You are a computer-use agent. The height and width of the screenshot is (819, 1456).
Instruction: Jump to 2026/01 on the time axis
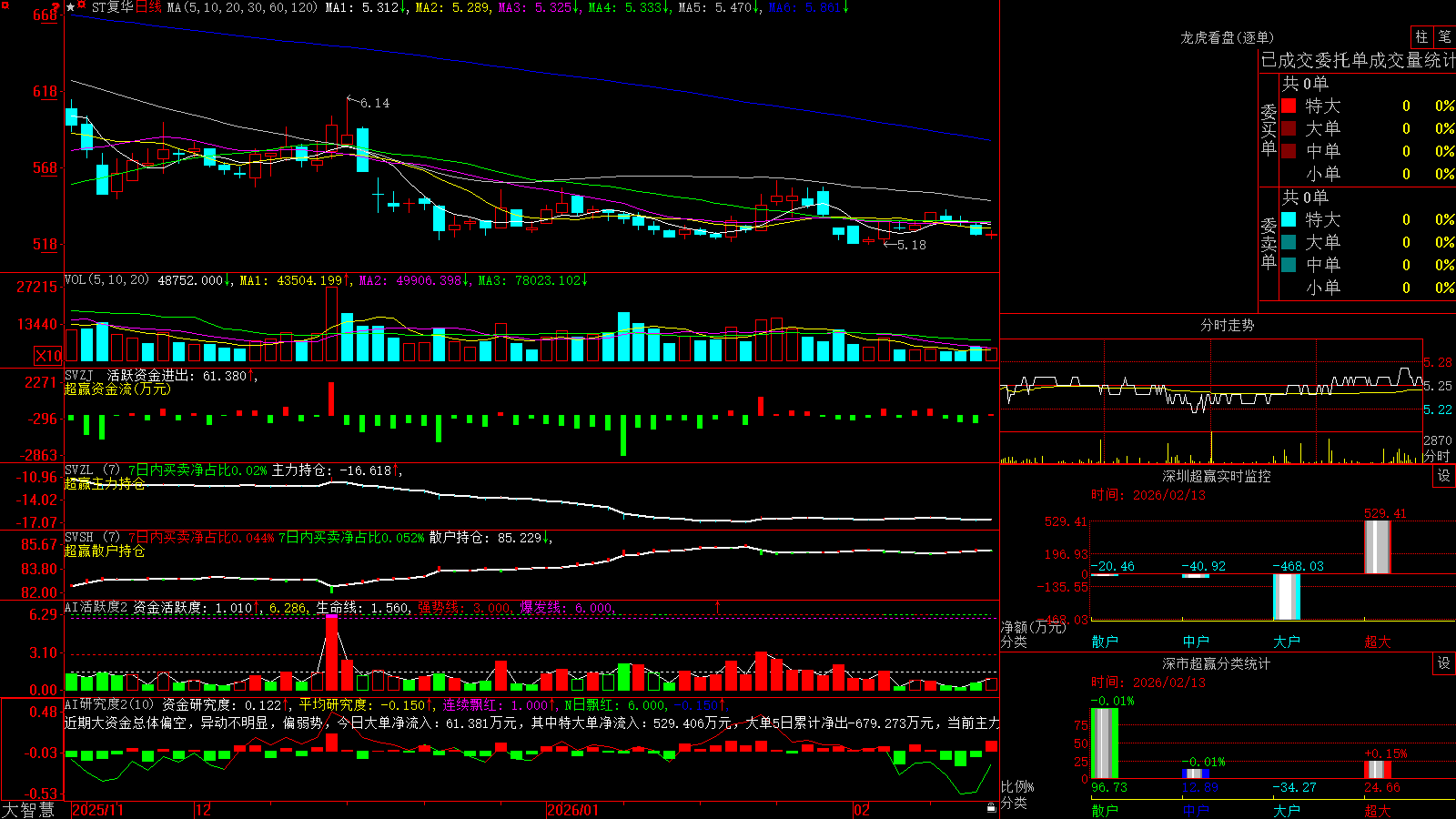(573, 810)
